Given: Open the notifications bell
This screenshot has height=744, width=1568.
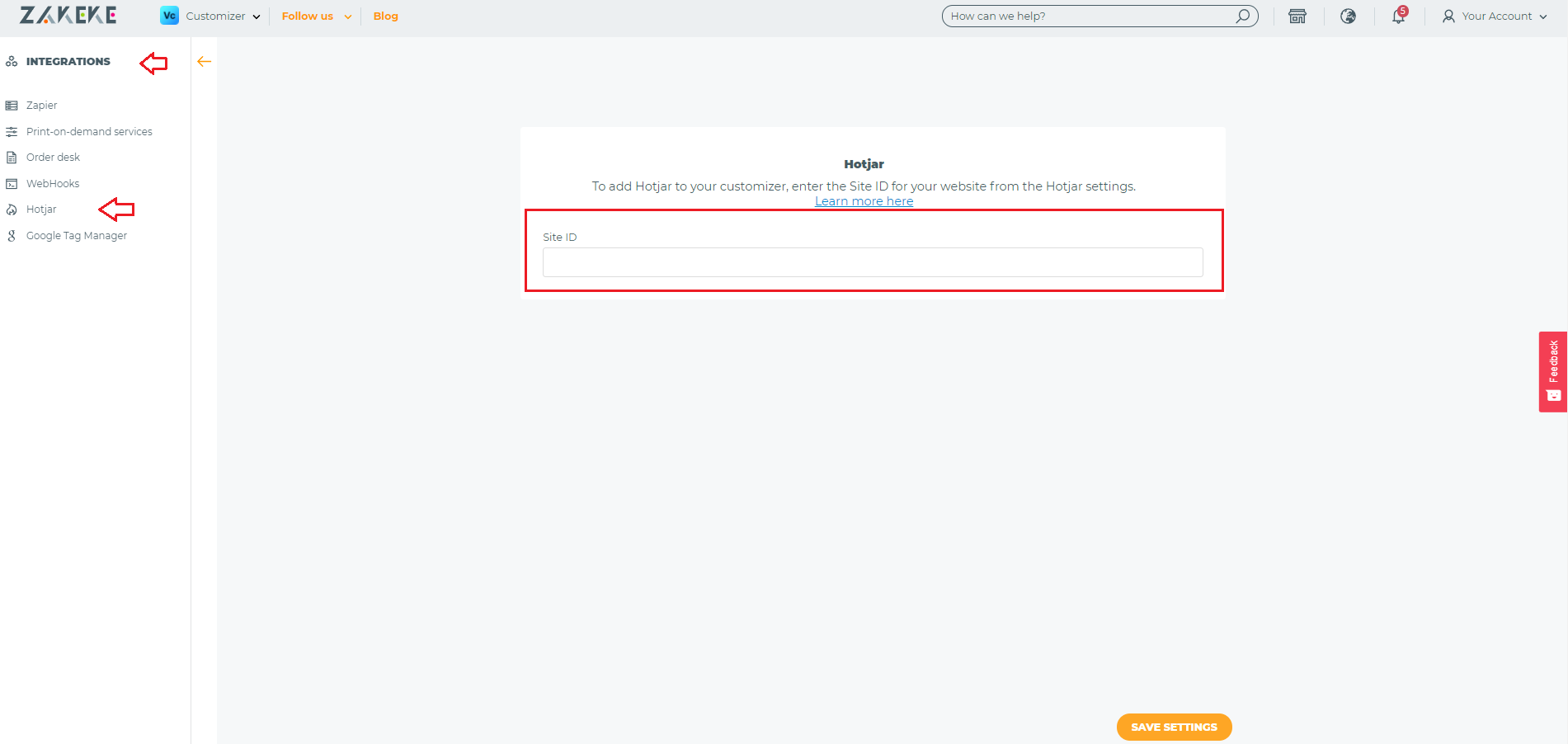Looking at the screenshot, I should point(1398,16).
